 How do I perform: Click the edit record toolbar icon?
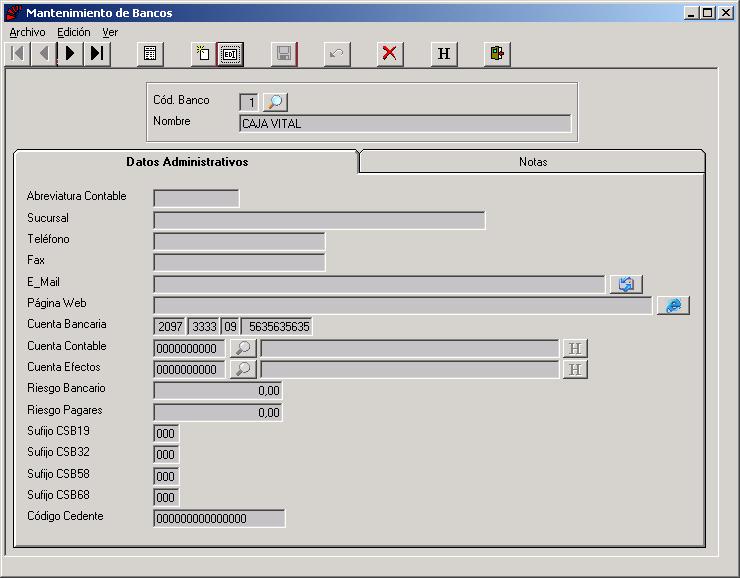[230, 53]
